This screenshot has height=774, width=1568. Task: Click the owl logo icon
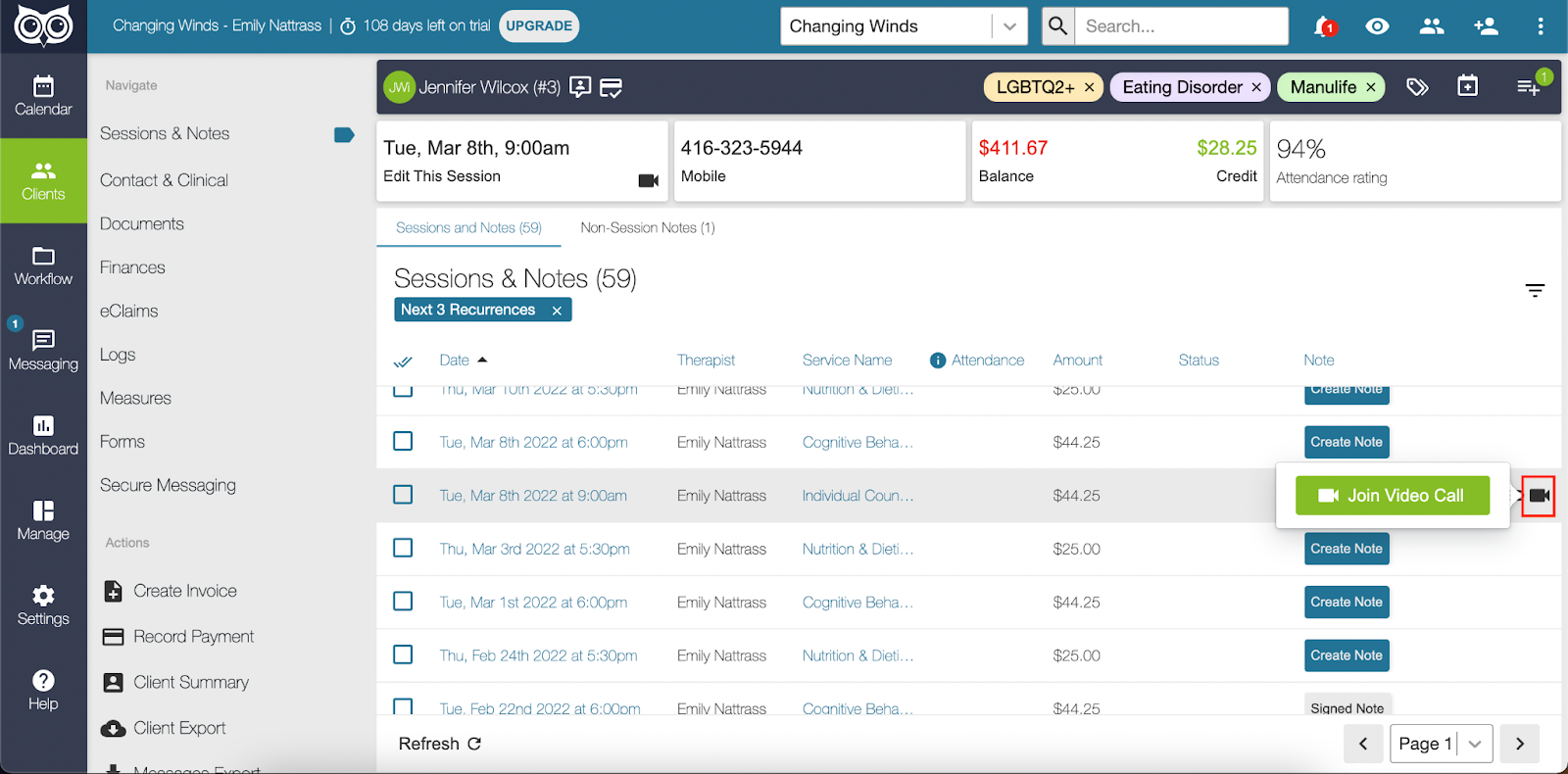click(x=43, y=26)
